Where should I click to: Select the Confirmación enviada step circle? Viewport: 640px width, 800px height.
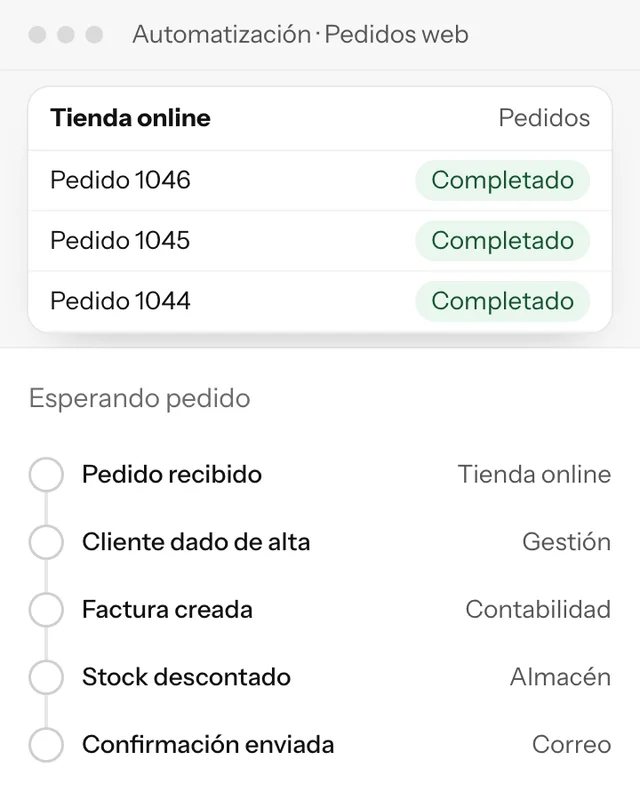pos(46,744)
